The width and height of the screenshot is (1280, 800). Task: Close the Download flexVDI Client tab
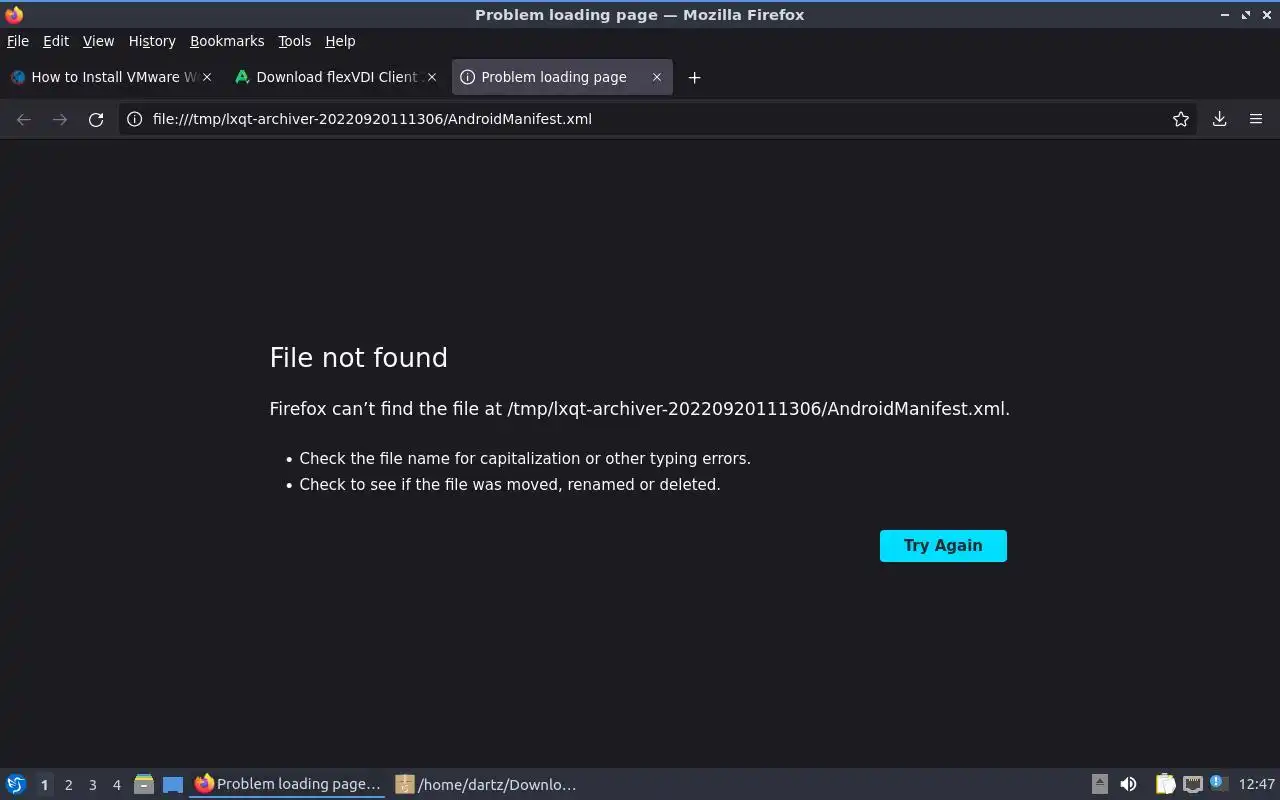click(432, 77)
